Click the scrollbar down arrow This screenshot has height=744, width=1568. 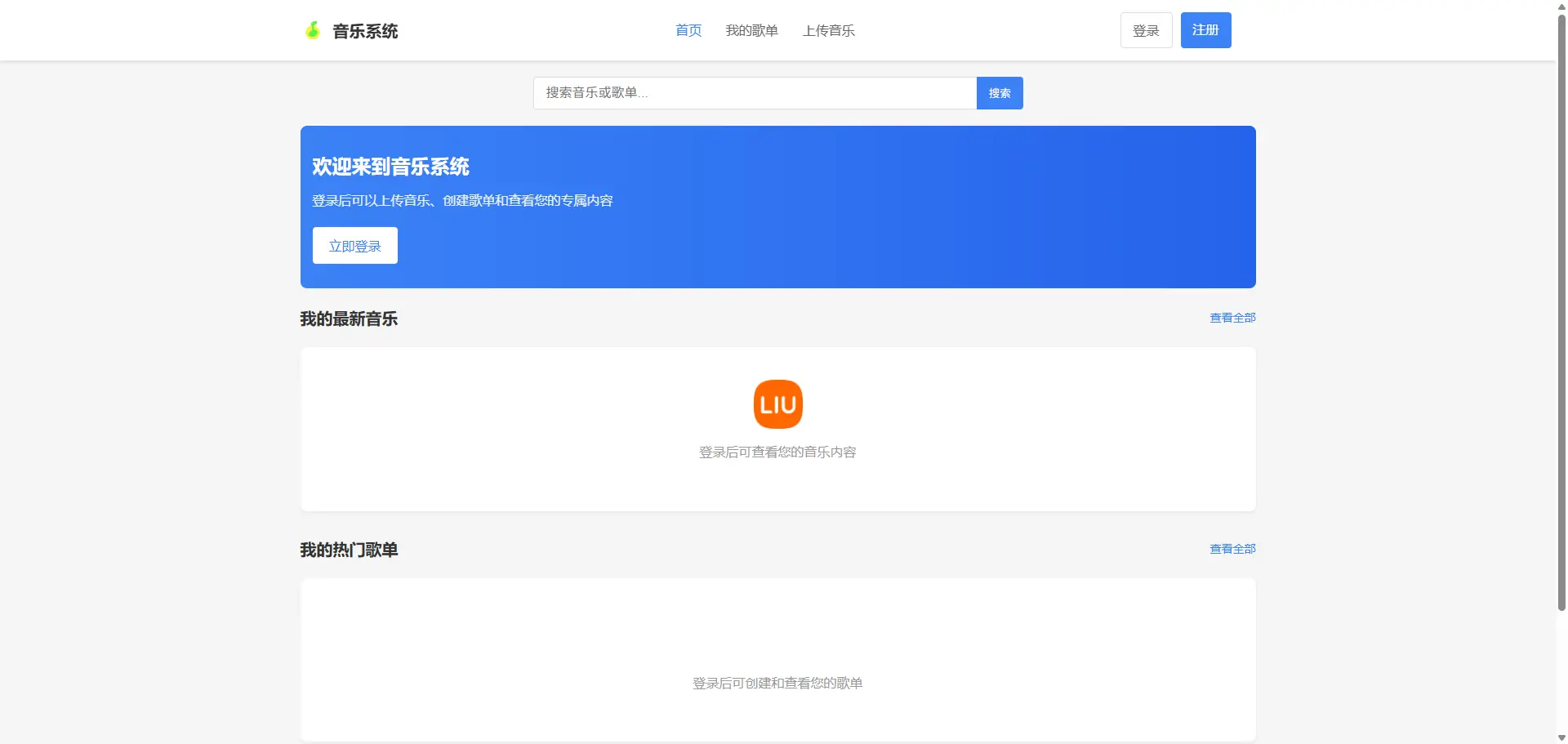coord(1561,737)
